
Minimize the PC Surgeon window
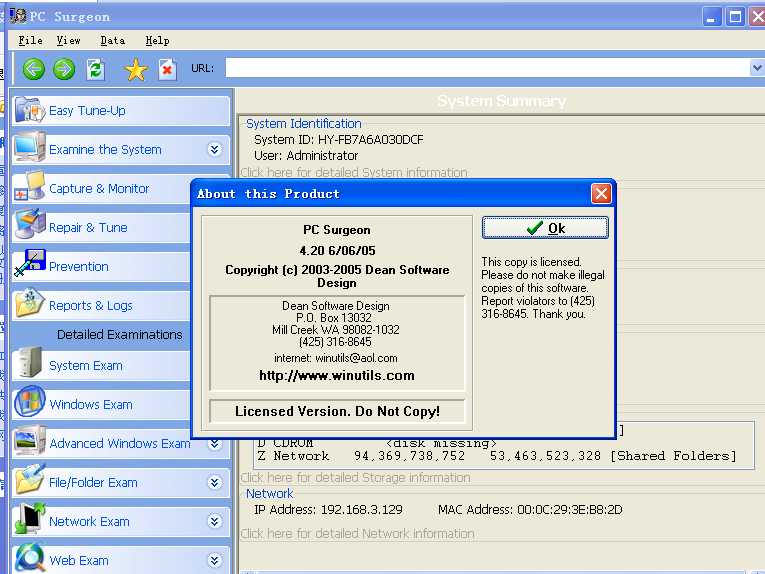(x=712, y=17)
